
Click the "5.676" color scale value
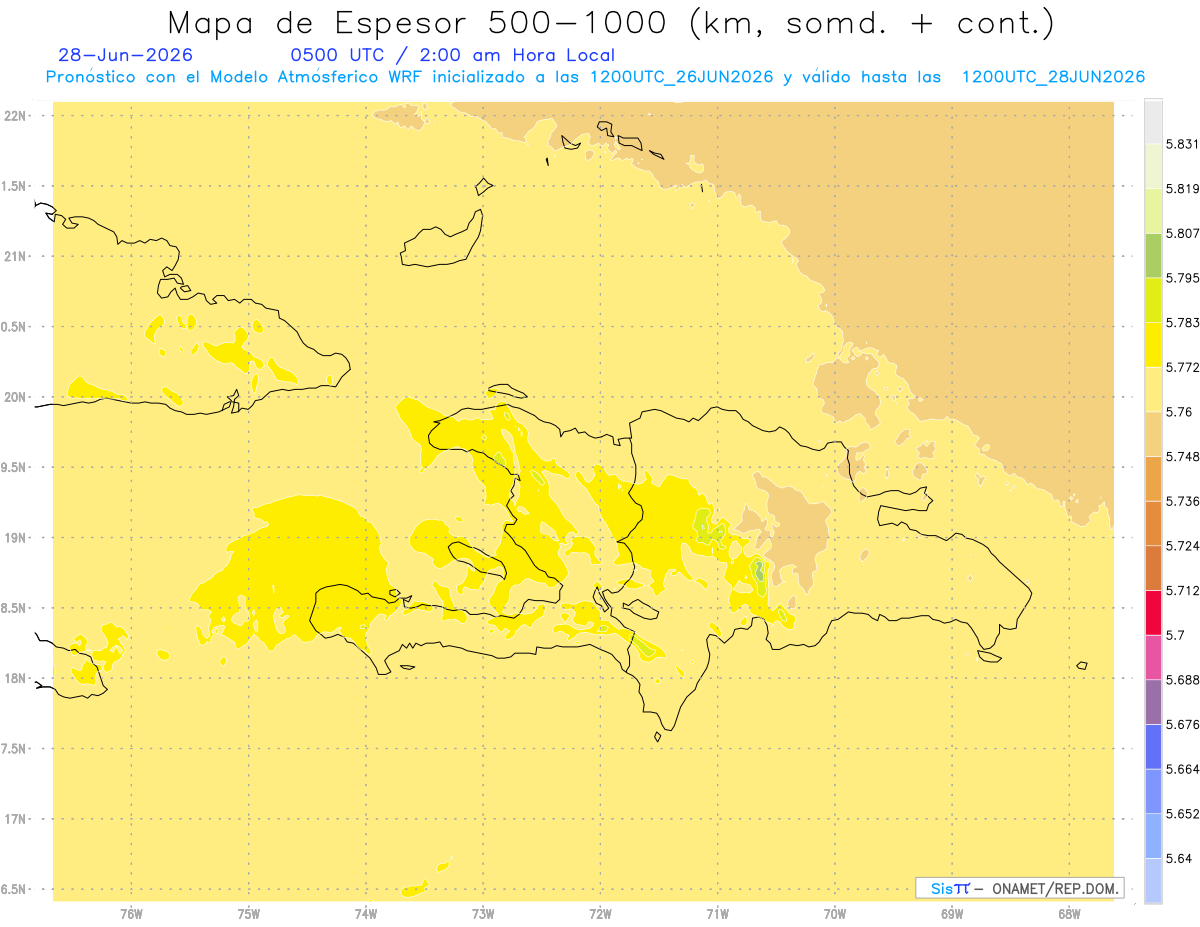click(x=1183, y=725)
